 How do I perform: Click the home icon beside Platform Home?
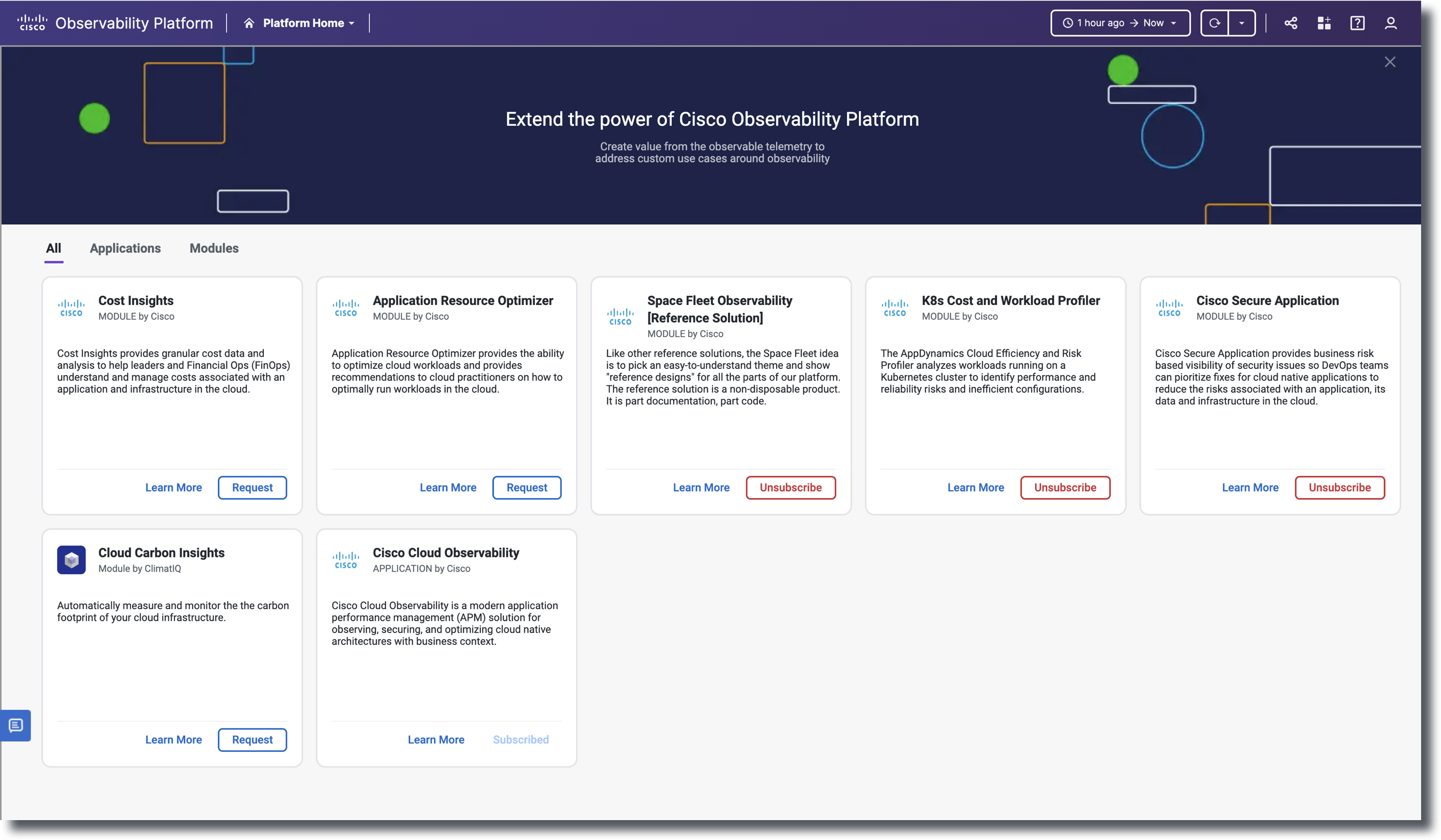point(249,23)
